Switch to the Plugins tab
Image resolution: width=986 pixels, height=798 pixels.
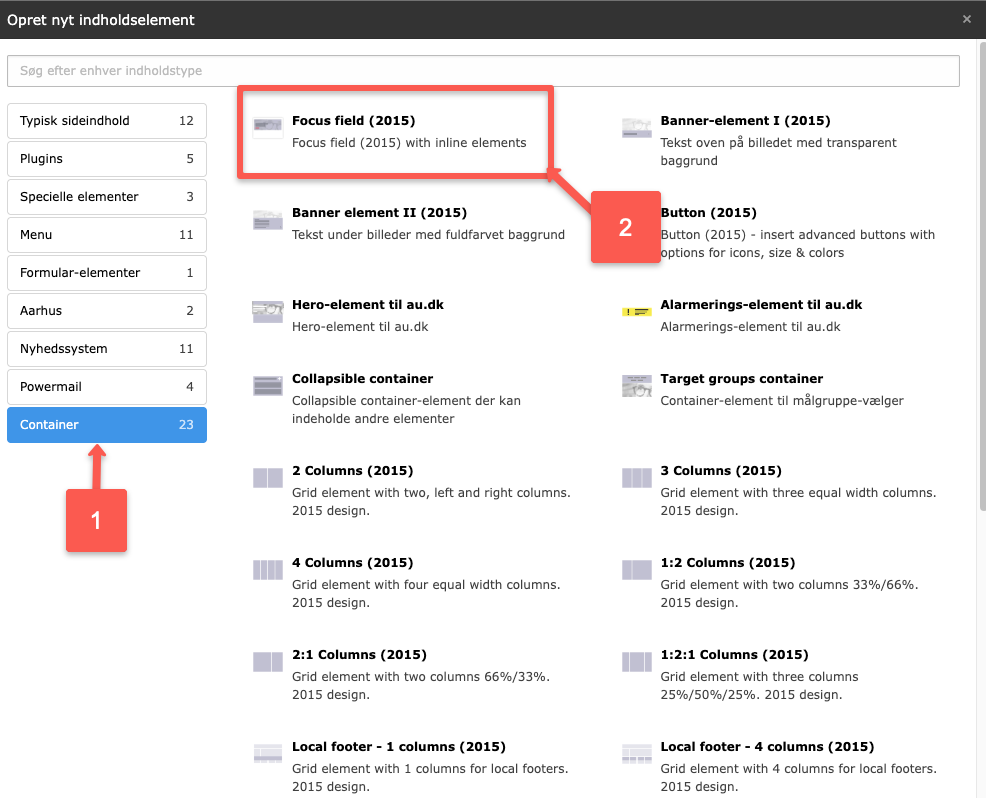tap(106, 159)
